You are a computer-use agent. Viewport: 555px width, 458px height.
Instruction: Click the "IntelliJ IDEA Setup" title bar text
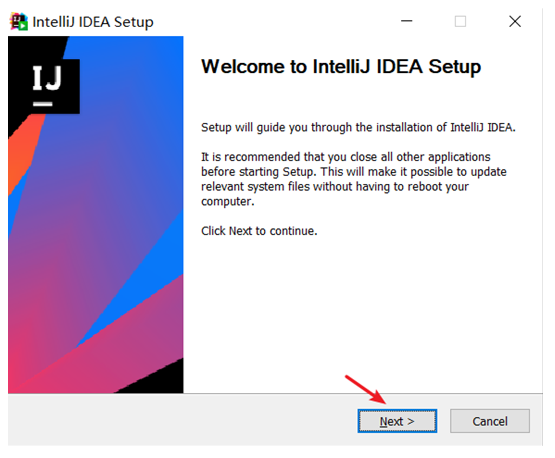click(x=93, y=22)
